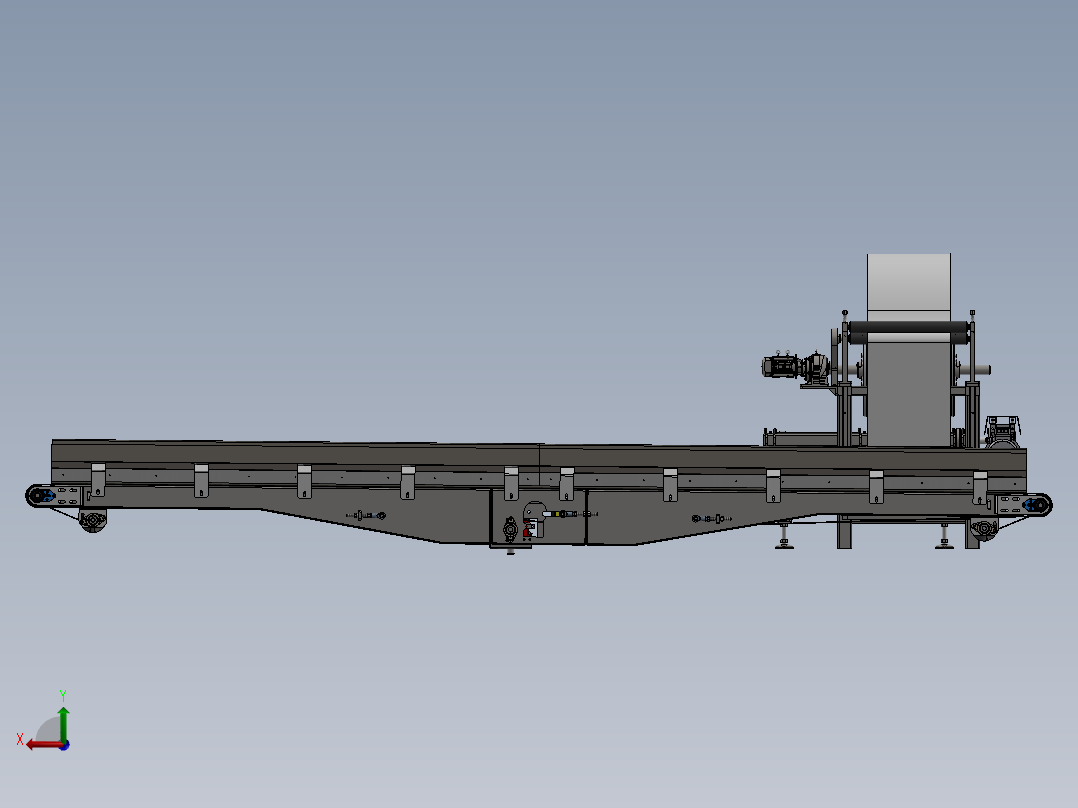Select the bearing housing below the left conveyor end
Viewport: 1078px width, 808px height.
pyautogui.click(x=93, y=521)
